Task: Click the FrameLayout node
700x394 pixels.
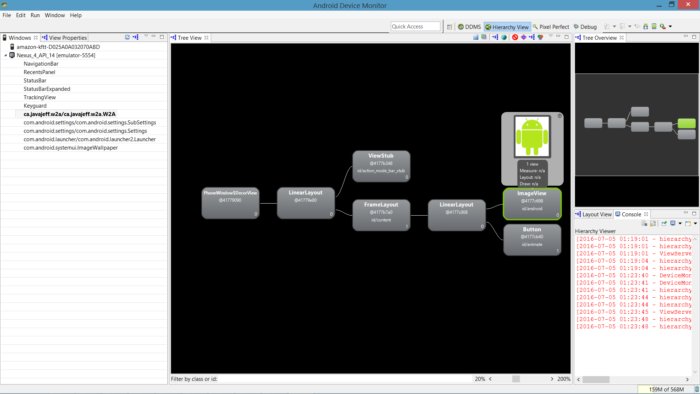Action: pyautogui.click(x=381, y=215)
